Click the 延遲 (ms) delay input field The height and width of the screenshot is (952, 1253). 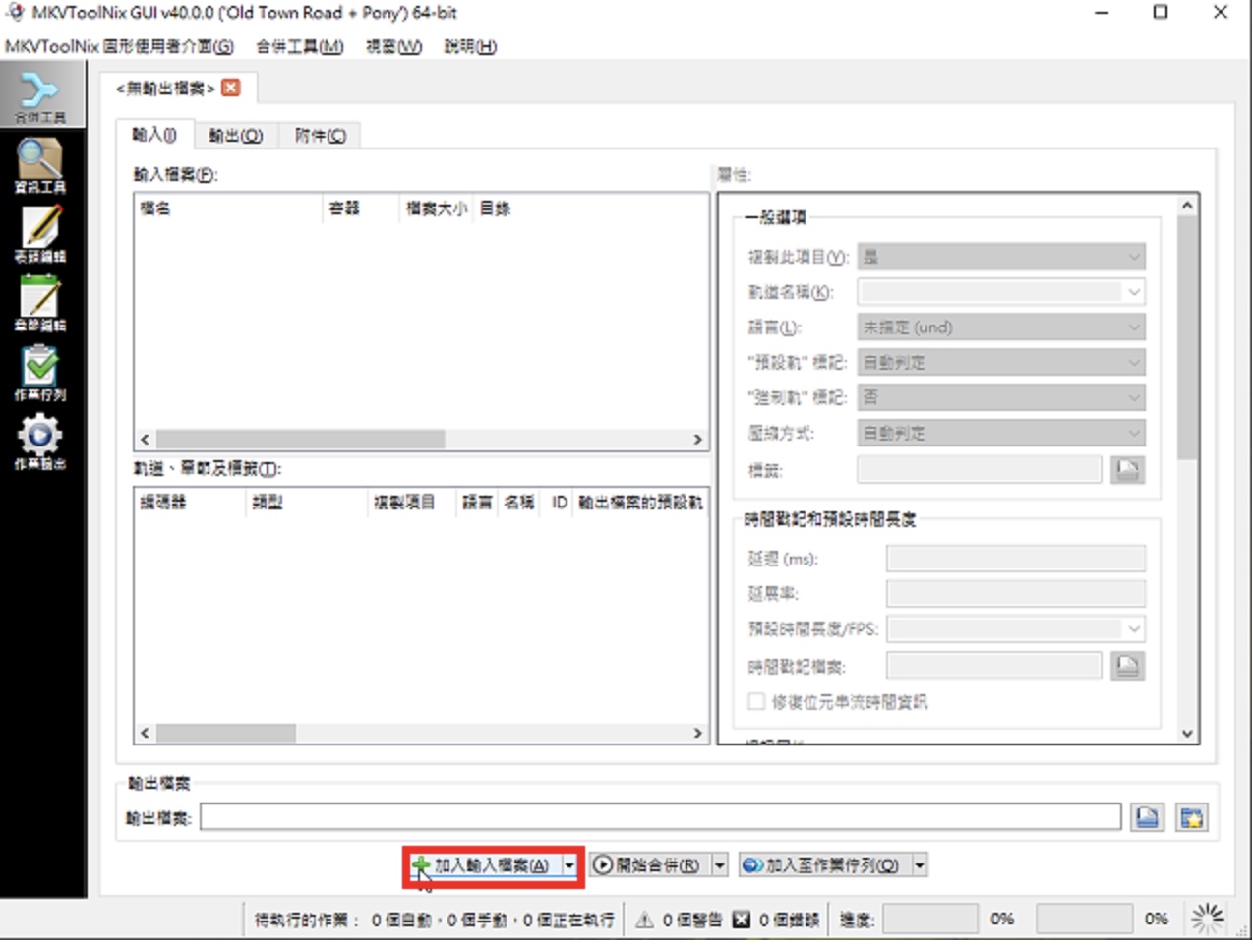click(x=1016, y=559)
